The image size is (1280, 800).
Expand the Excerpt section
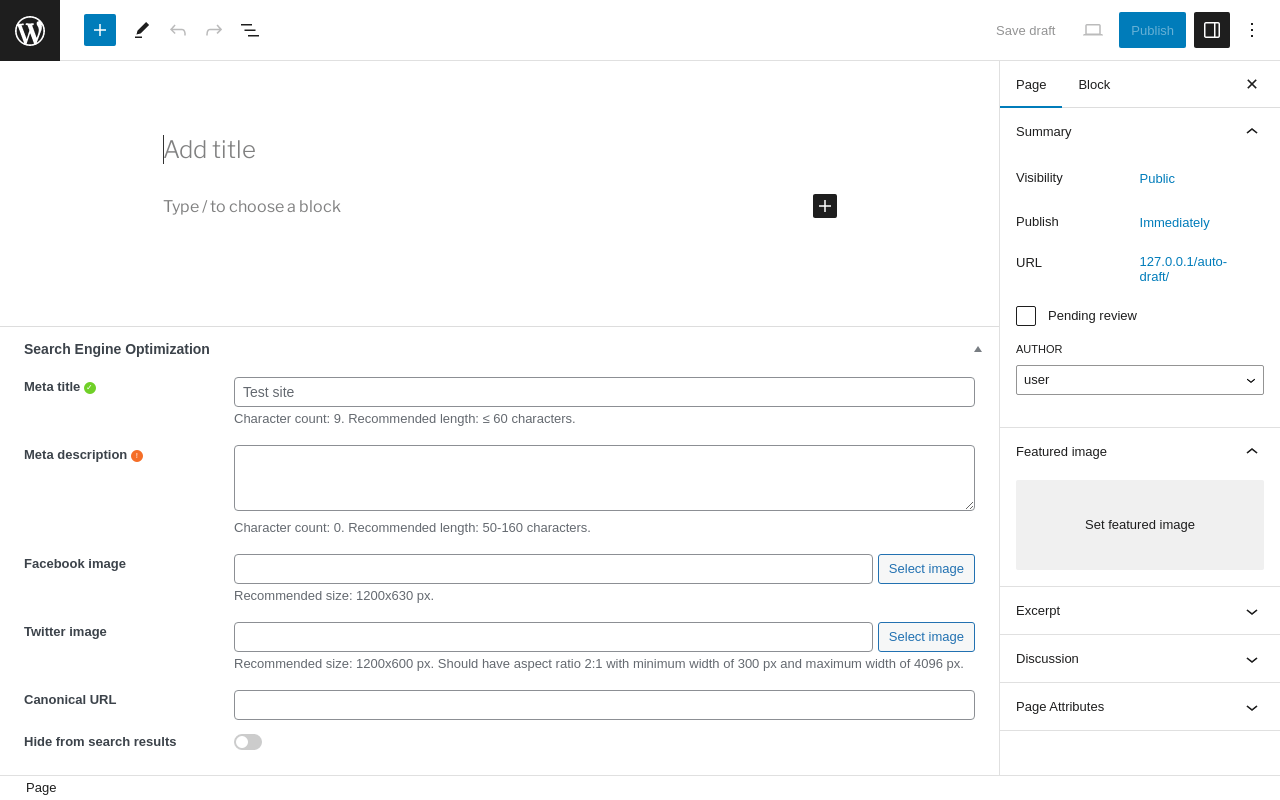[x=1140, y=611]
